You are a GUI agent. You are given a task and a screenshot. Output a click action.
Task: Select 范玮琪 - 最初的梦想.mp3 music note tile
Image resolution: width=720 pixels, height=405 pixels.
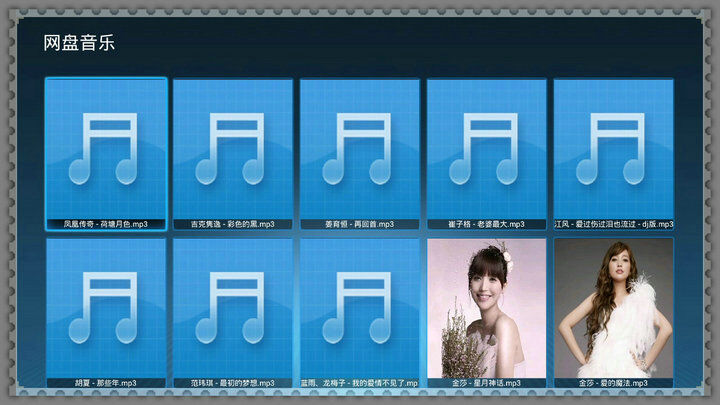tap(233, 307)
